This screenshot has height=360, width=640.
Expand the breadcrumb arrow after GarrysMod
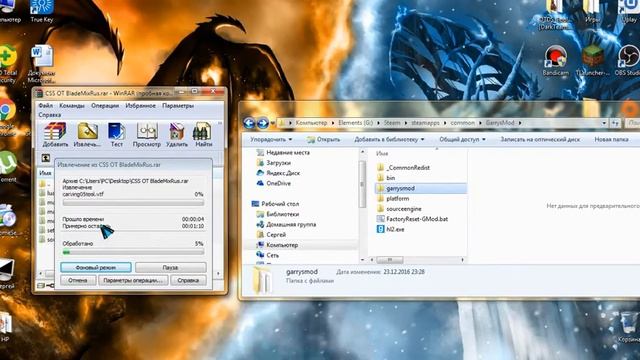520,123
